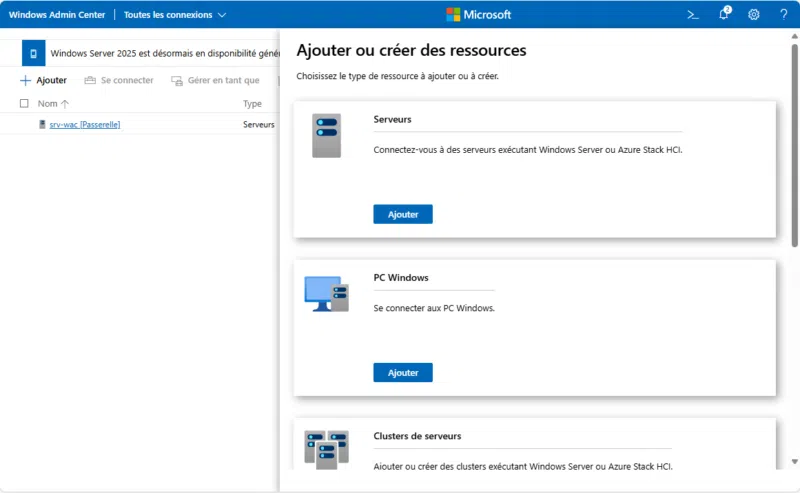Viewport: 800px width, 493px height.
Task: Open the PowerShell console icon
Action: click(x=692, y=14)
